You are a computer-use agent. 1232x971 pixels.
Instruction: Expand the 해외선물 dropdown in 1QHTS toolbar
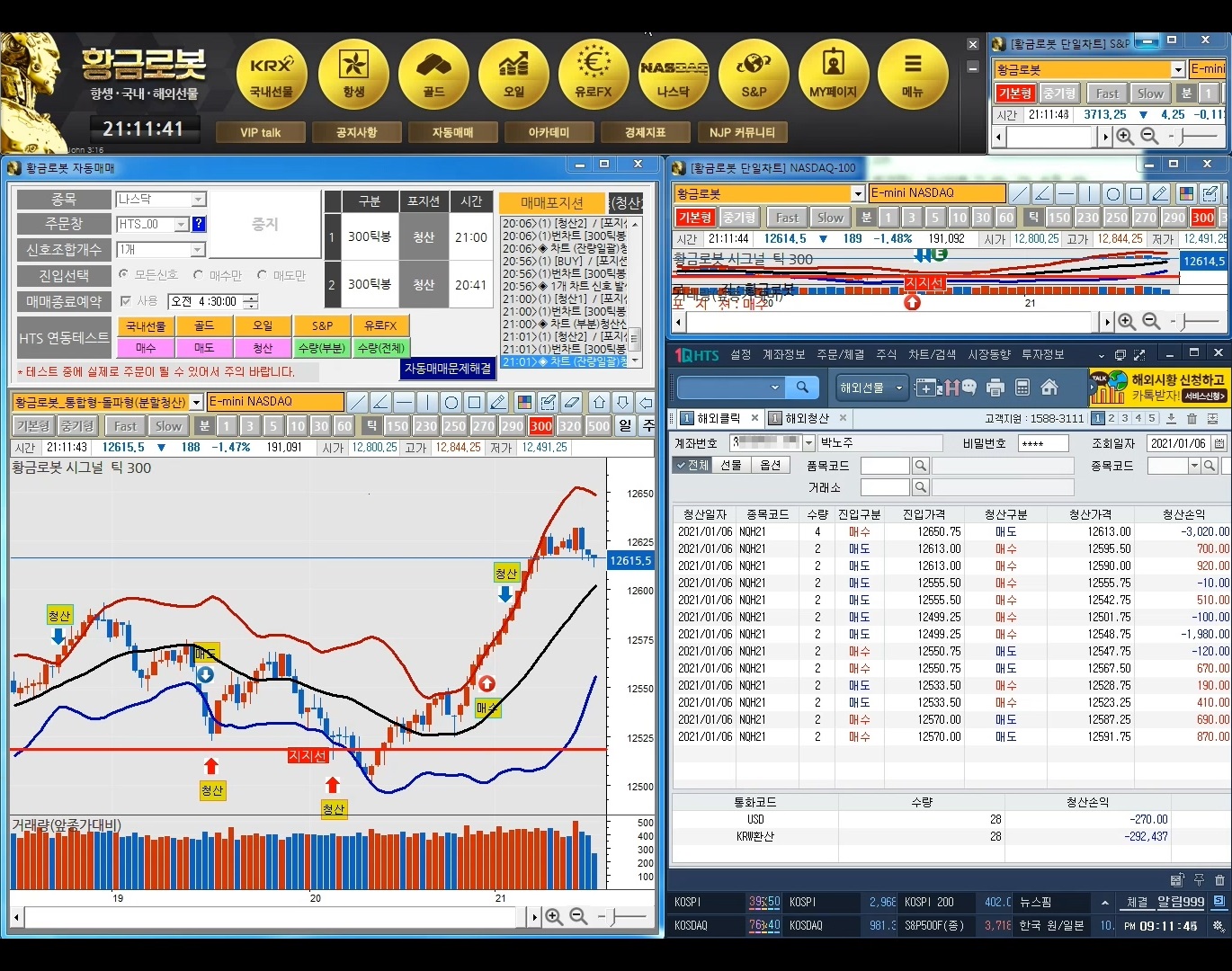[x=899, y=388]
